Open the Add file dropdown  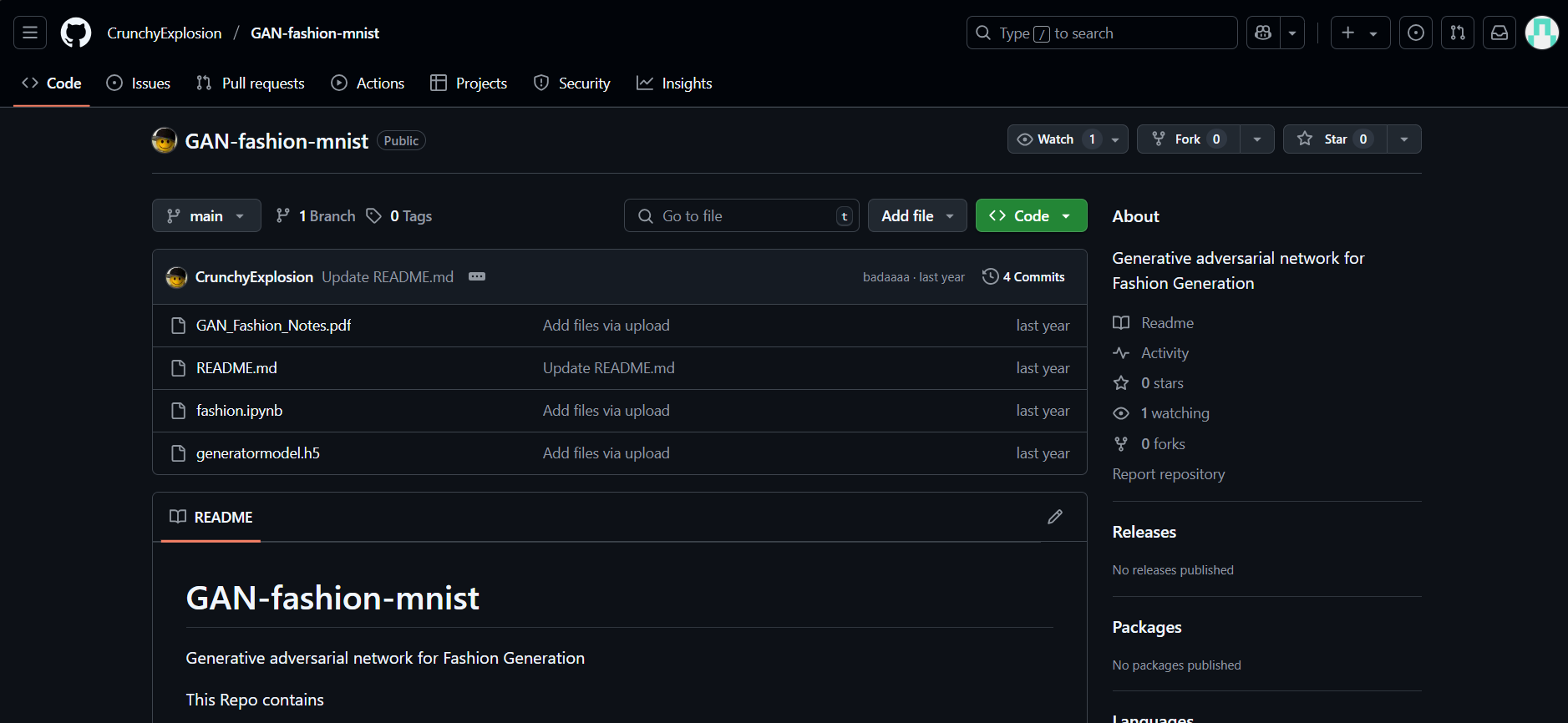pyautogui.click(x=917, y=215)
